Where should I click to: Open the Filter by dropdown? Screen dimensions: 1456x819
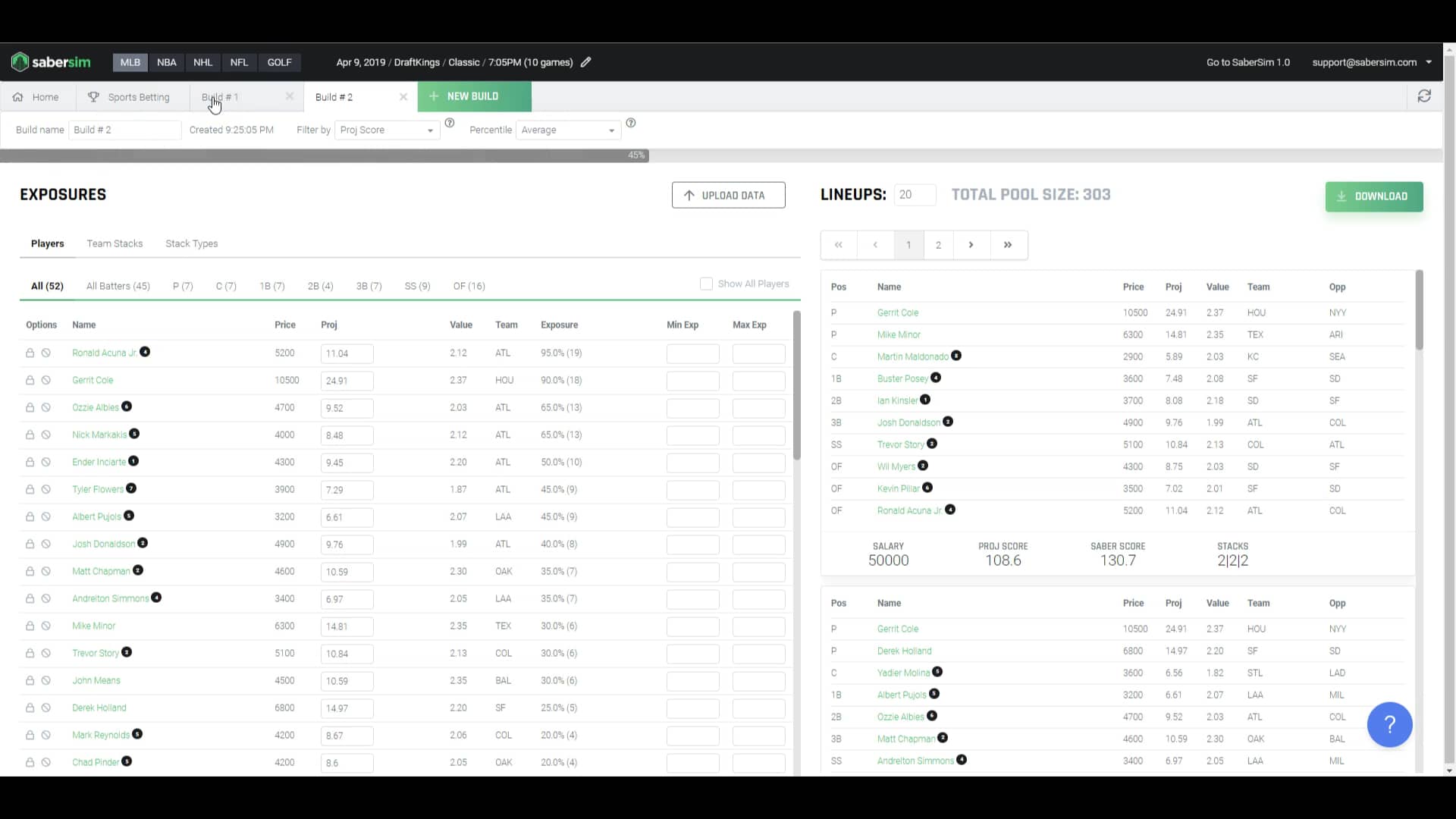(x=387, y=130)
